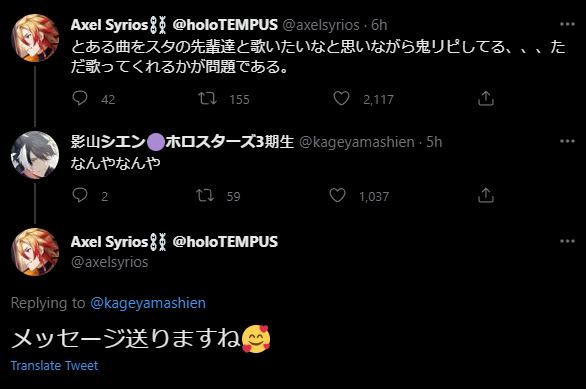586x389 pixels.
Task: Open the 影山シエン ホロスターズ3期生 display name
Action: [x=182, y=142]
